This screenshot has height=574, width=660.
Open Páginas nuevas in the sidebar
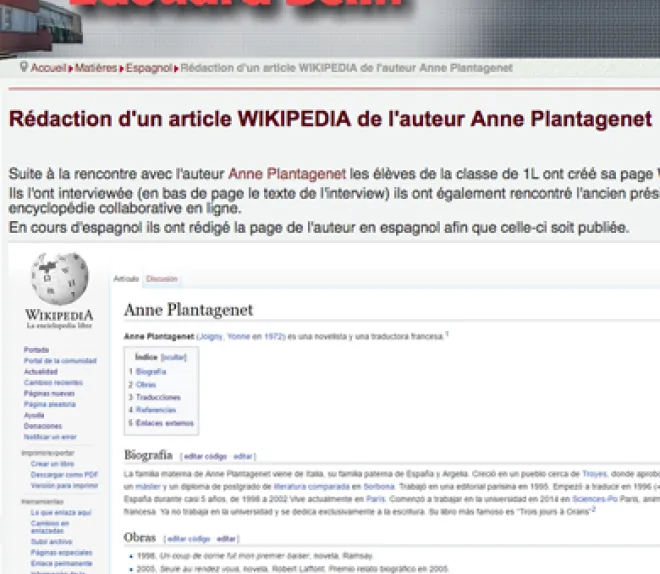49,393
